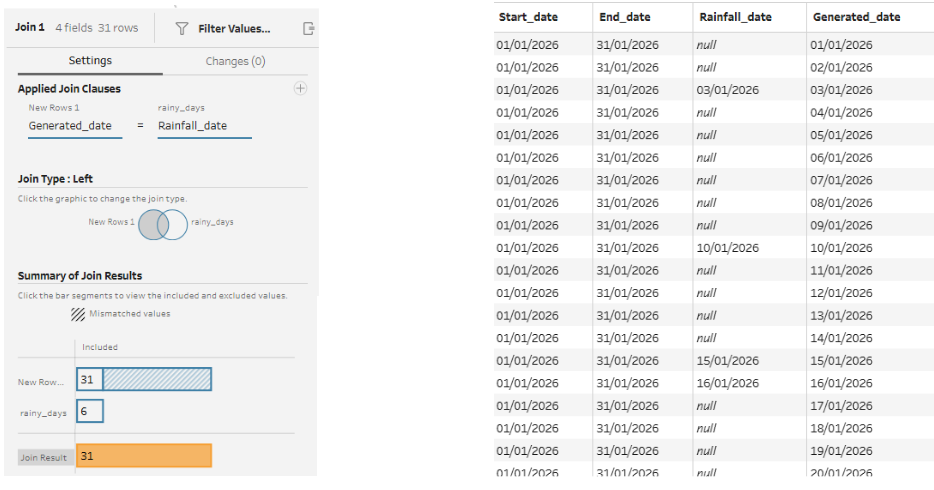Switch to the Changes (0) tab

(x=235, y=61)
